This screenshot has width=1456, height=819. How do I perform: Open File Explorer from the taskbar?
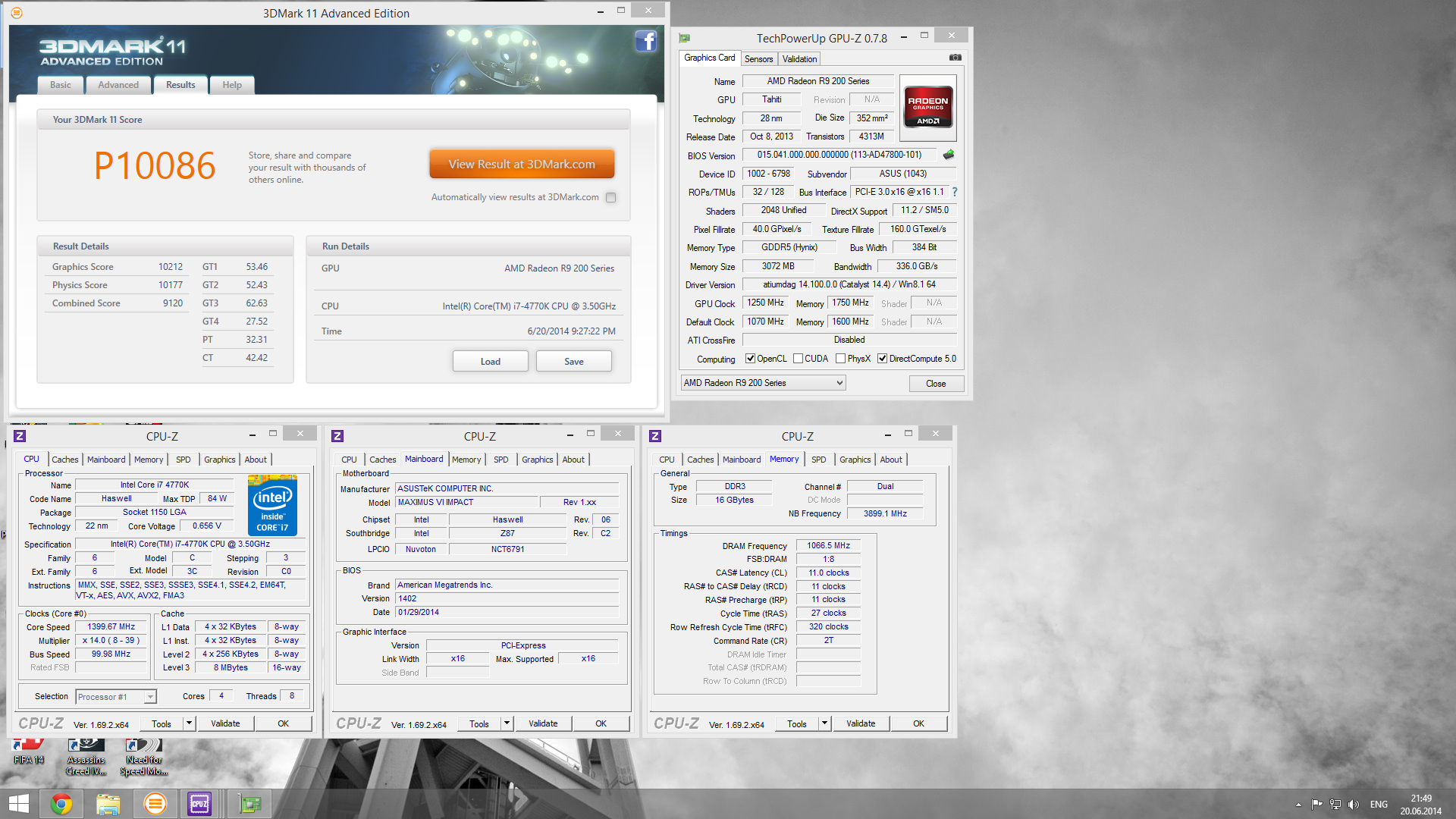coord(108,804)
